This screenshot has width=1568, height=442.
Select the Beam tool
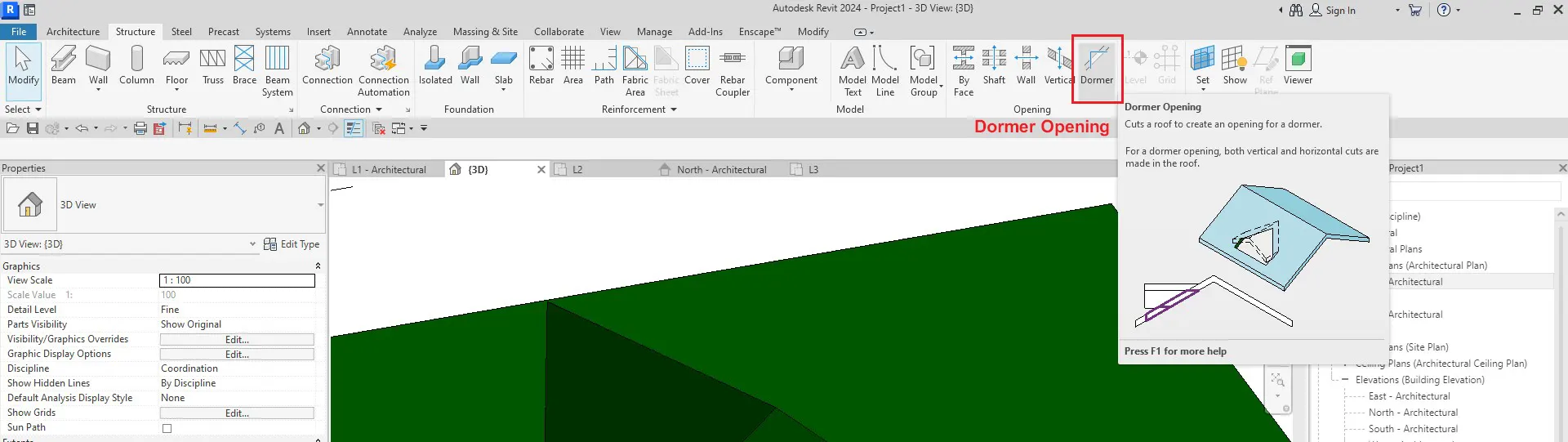coord(63,65)
